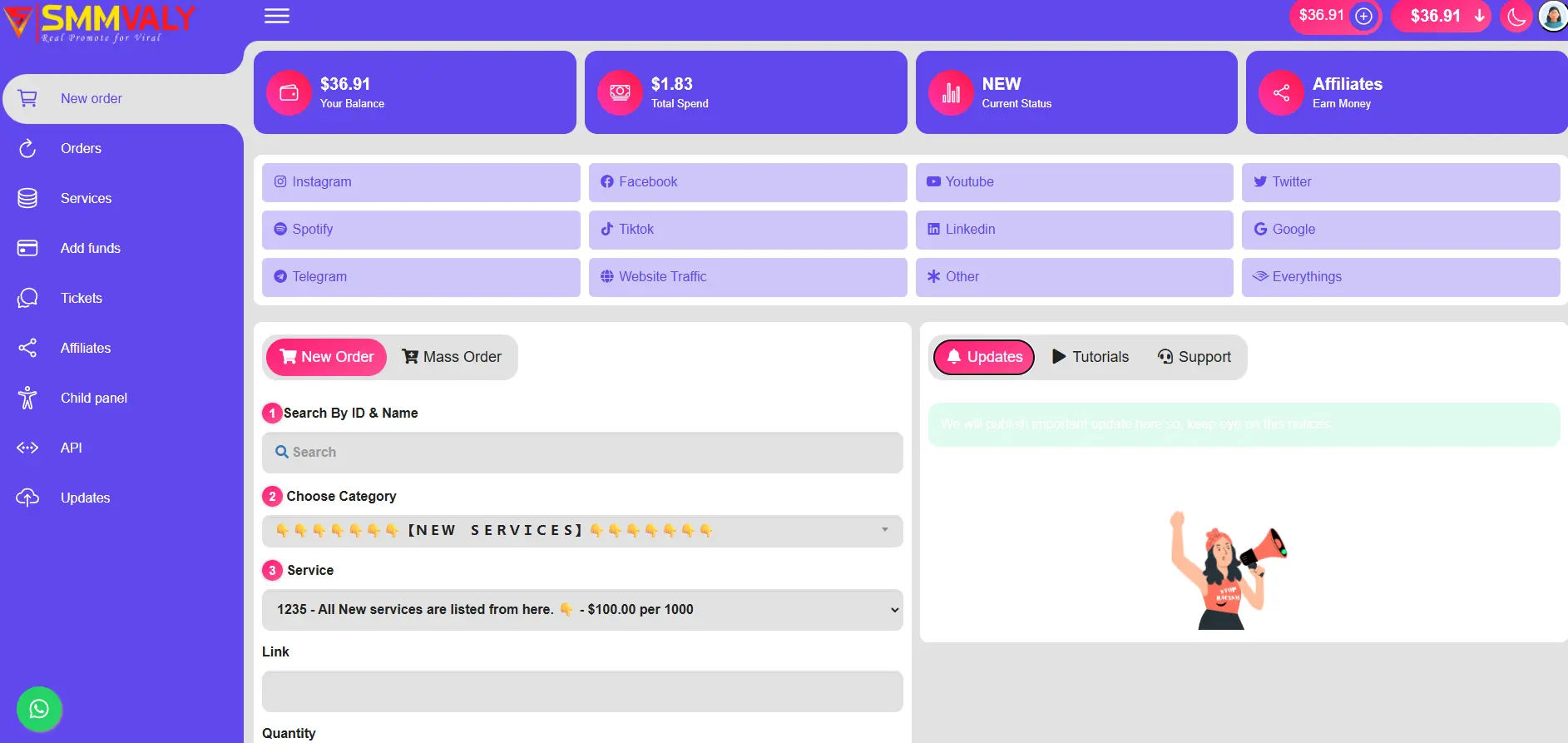Screen dimensions: 1568x743
Task: Toggle dark mode moon icon
Action: tap(1516, 16)
